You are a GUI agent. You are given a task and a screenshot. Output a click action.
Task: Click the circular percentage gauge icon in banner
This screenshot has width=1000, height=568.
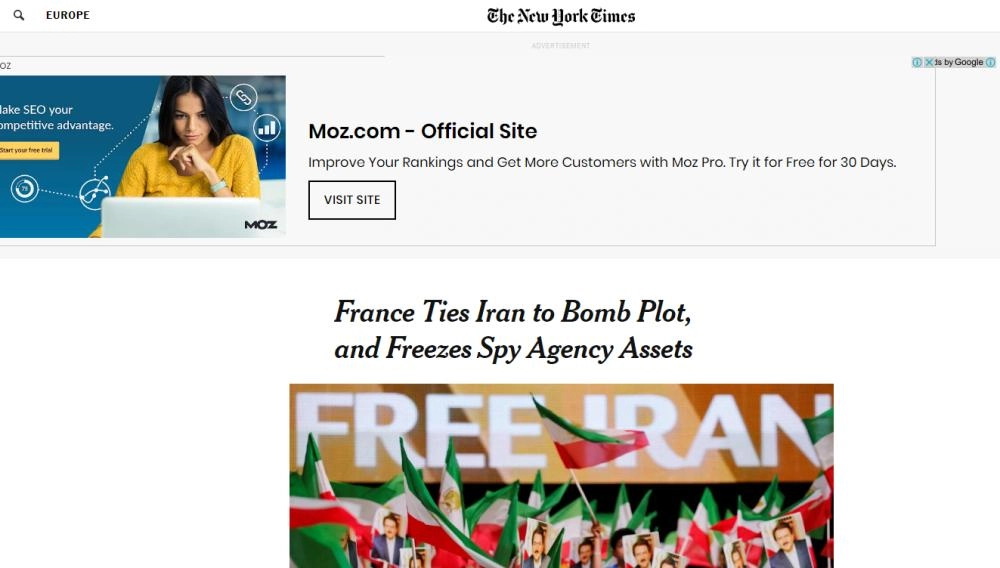[x=24, y=187]
